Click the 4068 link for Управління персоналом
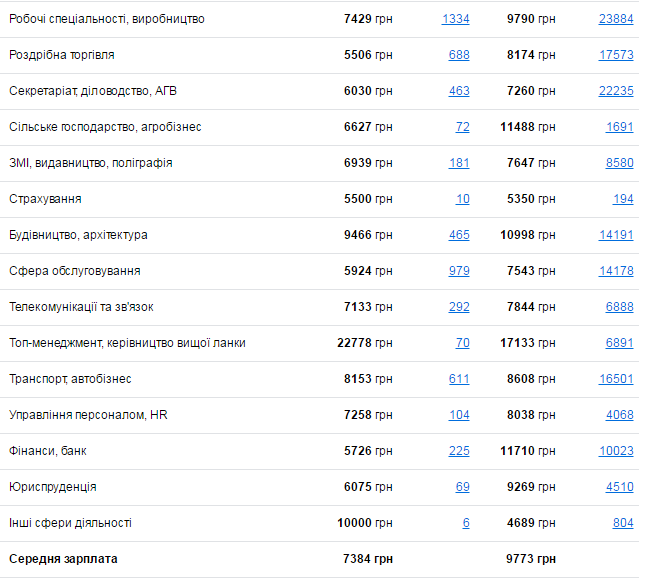Screen dimensions: 646x581 (619, 415)
